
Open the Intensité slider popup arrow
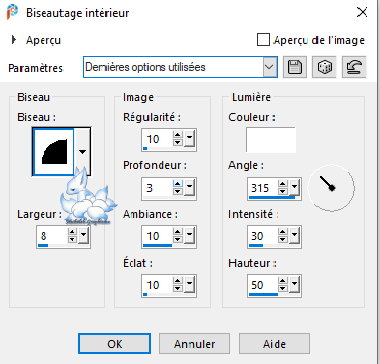294,236
